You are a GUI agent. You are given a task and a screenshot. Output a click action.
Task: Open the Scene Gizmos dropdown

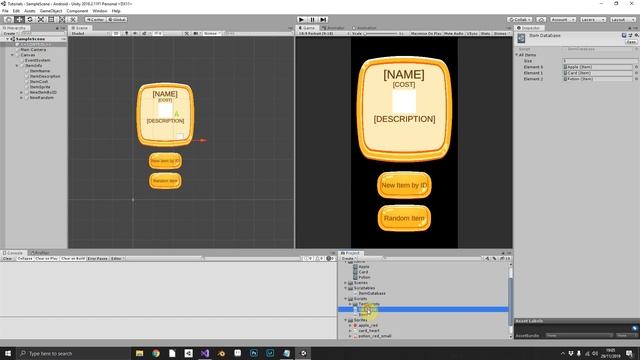click(x=212, y=33)
